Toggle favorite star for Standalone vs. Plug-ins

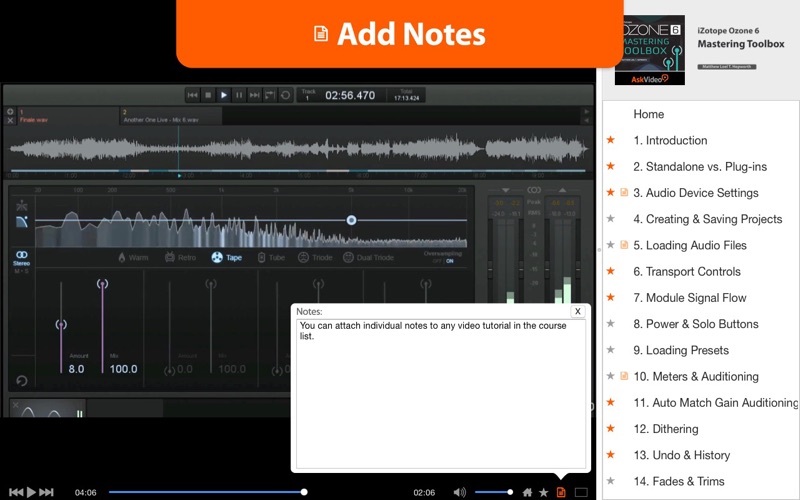pos(610,166)
